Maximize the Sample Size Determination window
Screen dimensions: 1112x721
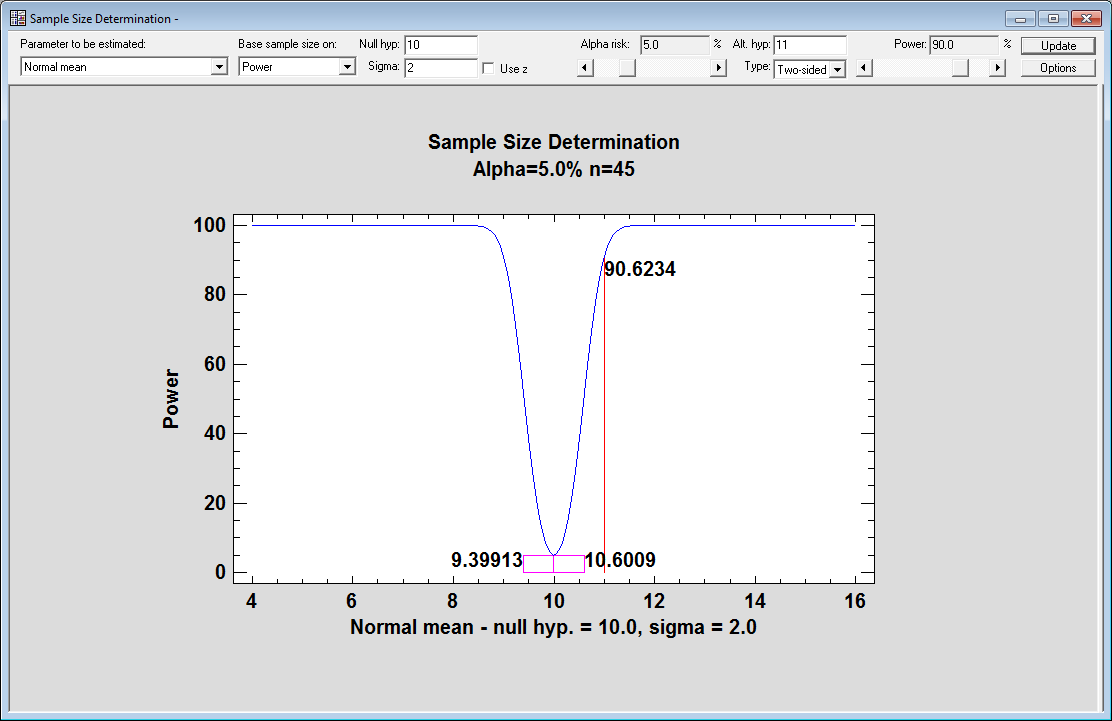pos(1052,19)
